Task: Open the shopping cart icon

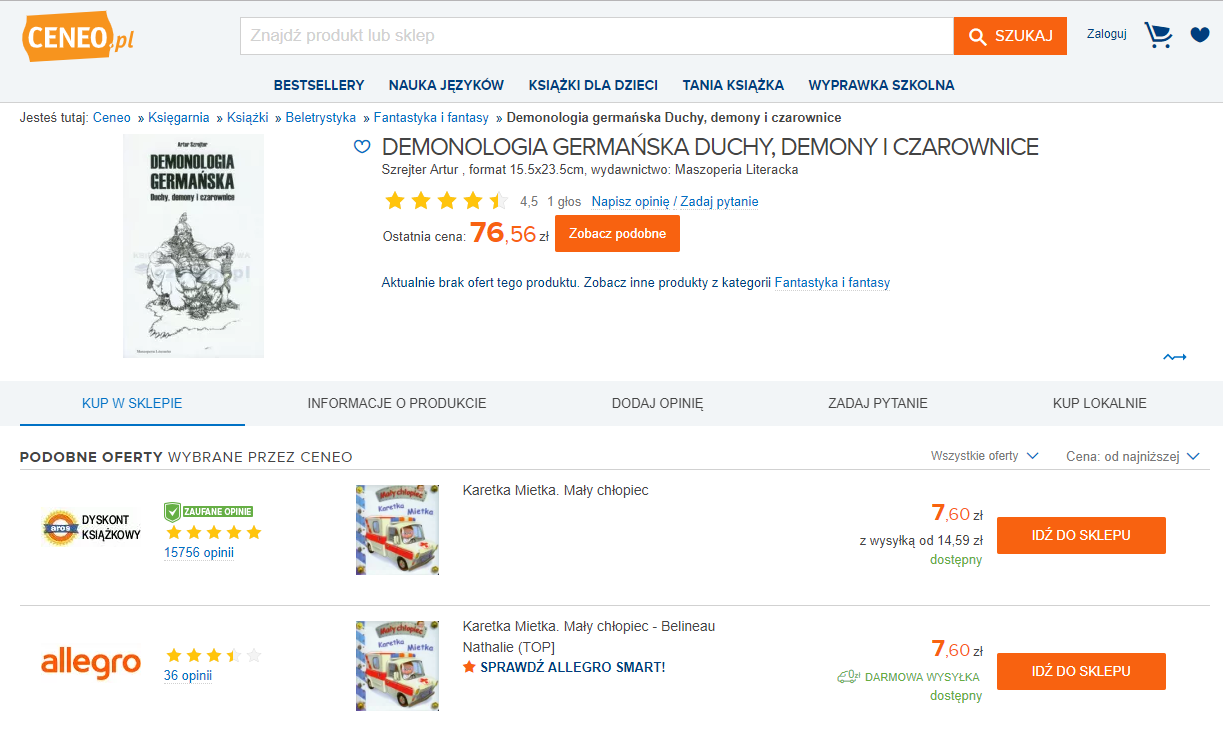Action: 1158,35
